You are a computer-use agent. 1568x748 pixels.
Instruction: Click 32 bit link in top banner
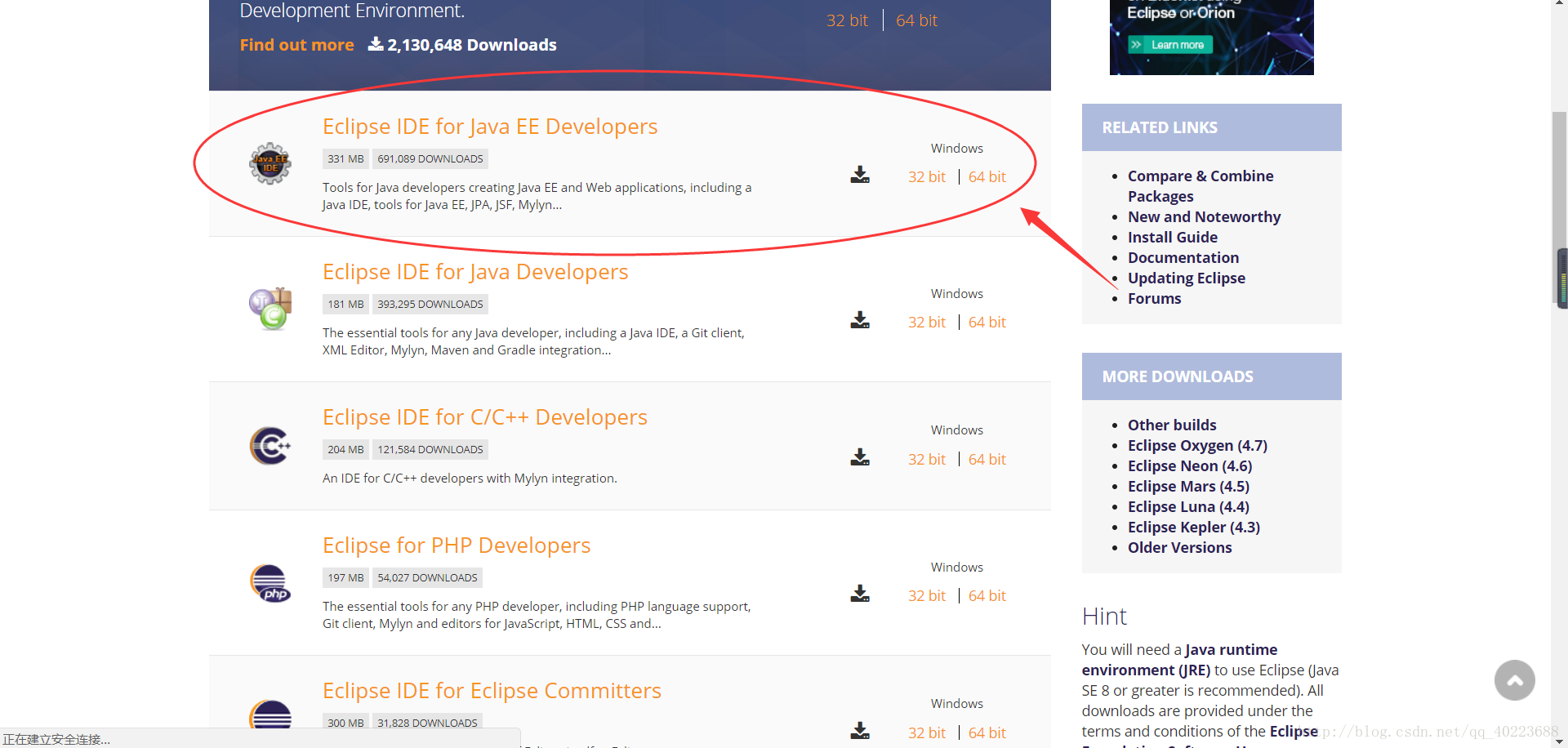[847, 20]
